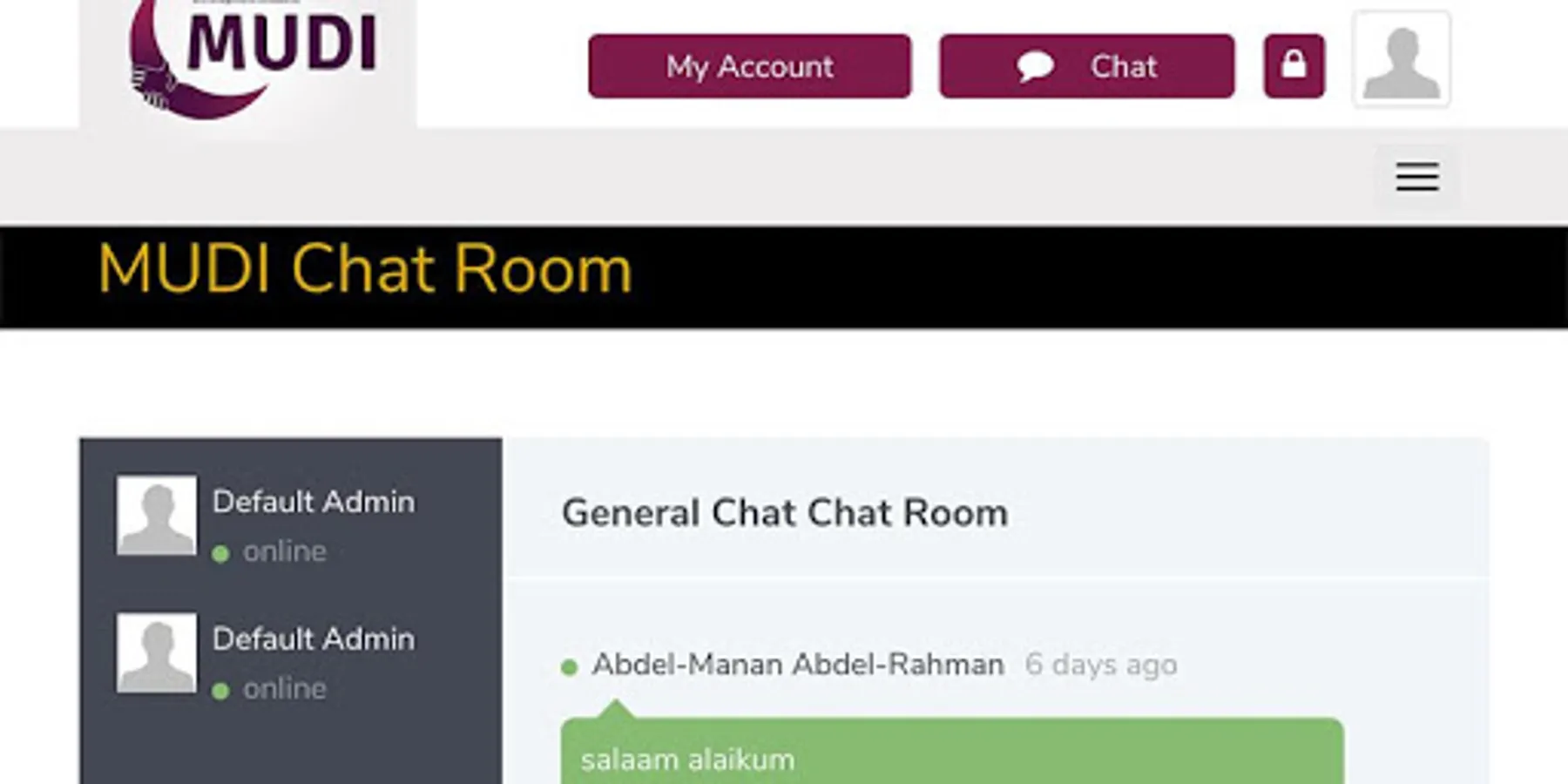Click the second Default Admin's green online dot

[x=220, y=691]
